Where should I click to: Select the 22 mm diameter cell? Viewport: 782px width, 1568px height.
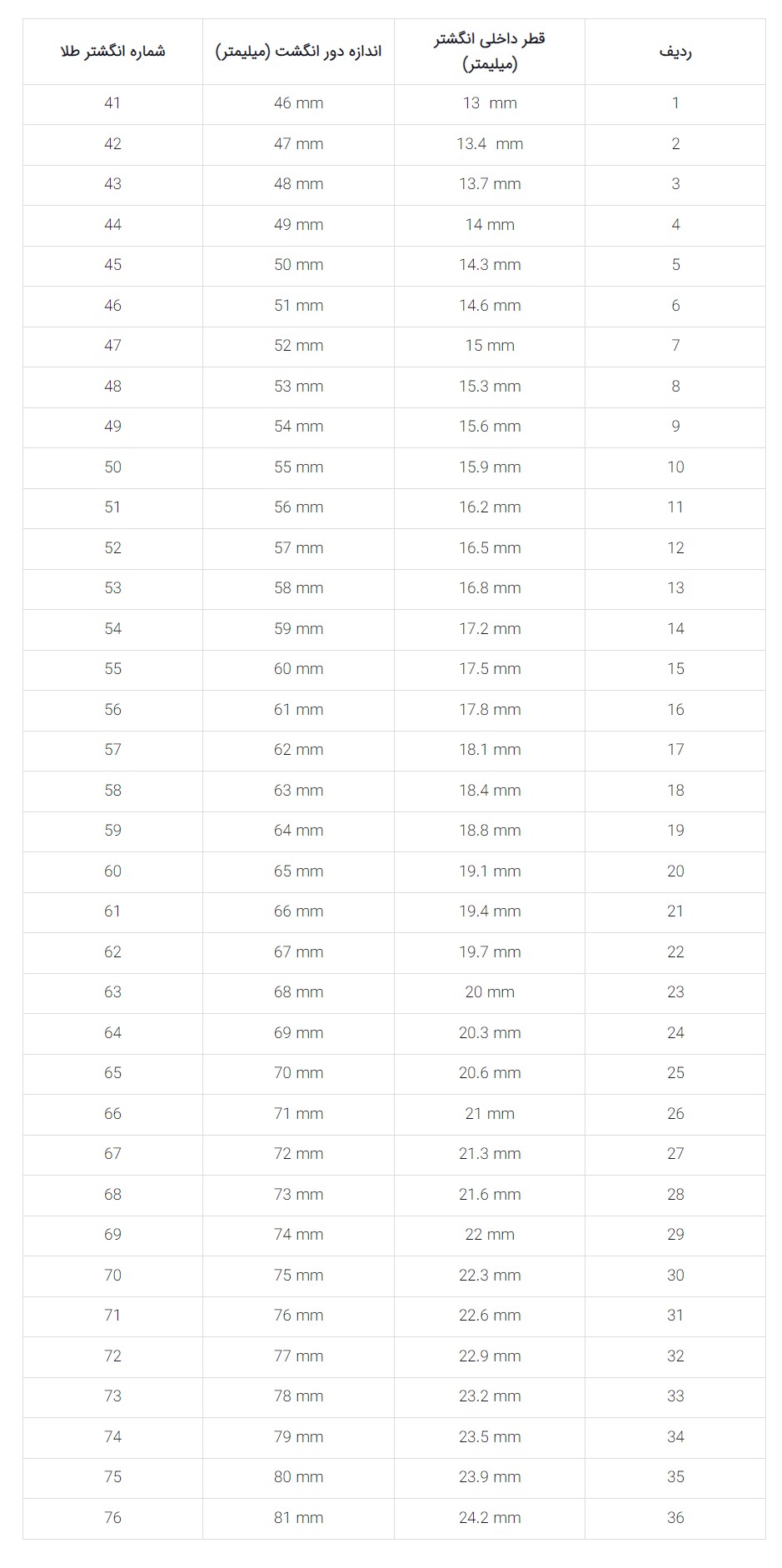pos(490,1236)
